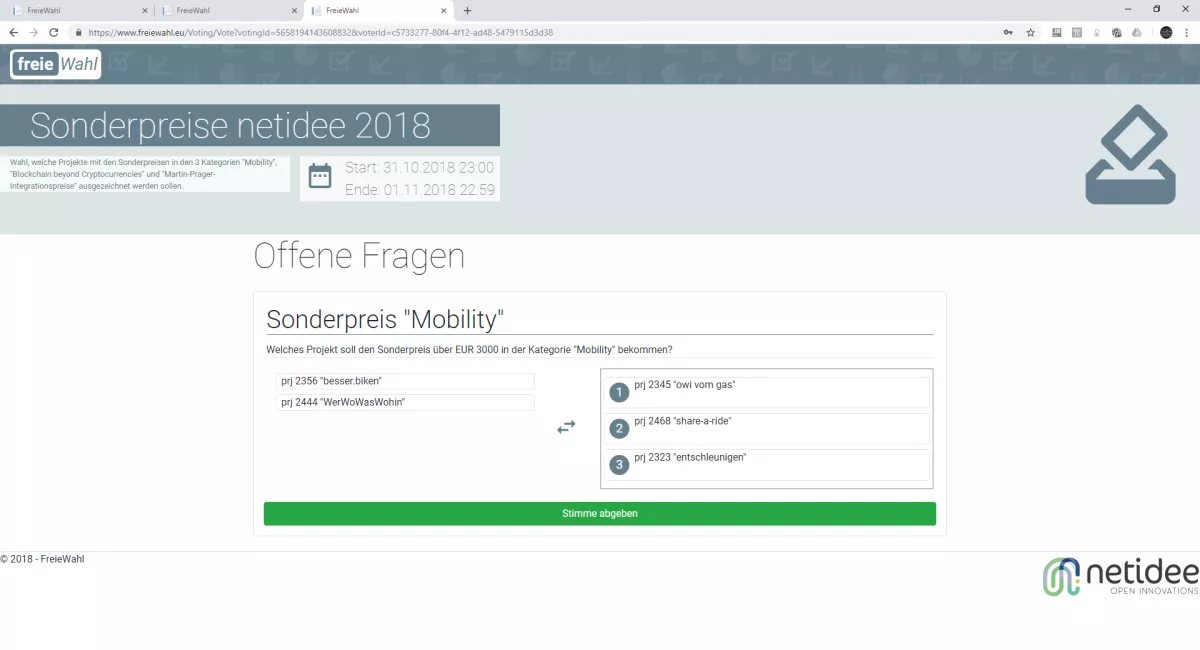Viewport: 1200px width, 650px height.
Task: Open a new browser tab
Action: [x=467, y=10]
